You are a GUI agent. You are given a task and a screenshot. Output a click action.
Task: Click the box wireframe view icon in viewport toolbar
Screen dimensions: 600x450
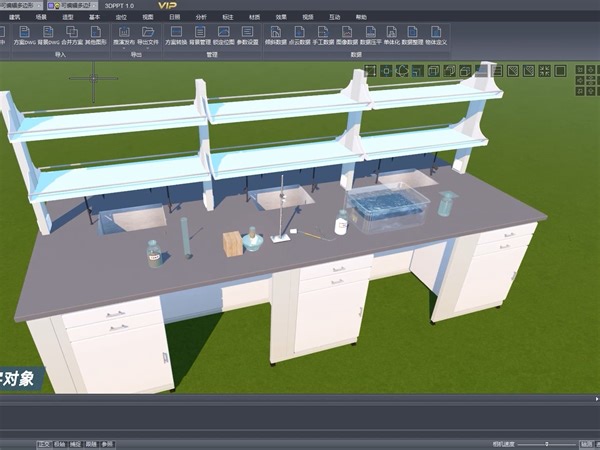(434, 71)
